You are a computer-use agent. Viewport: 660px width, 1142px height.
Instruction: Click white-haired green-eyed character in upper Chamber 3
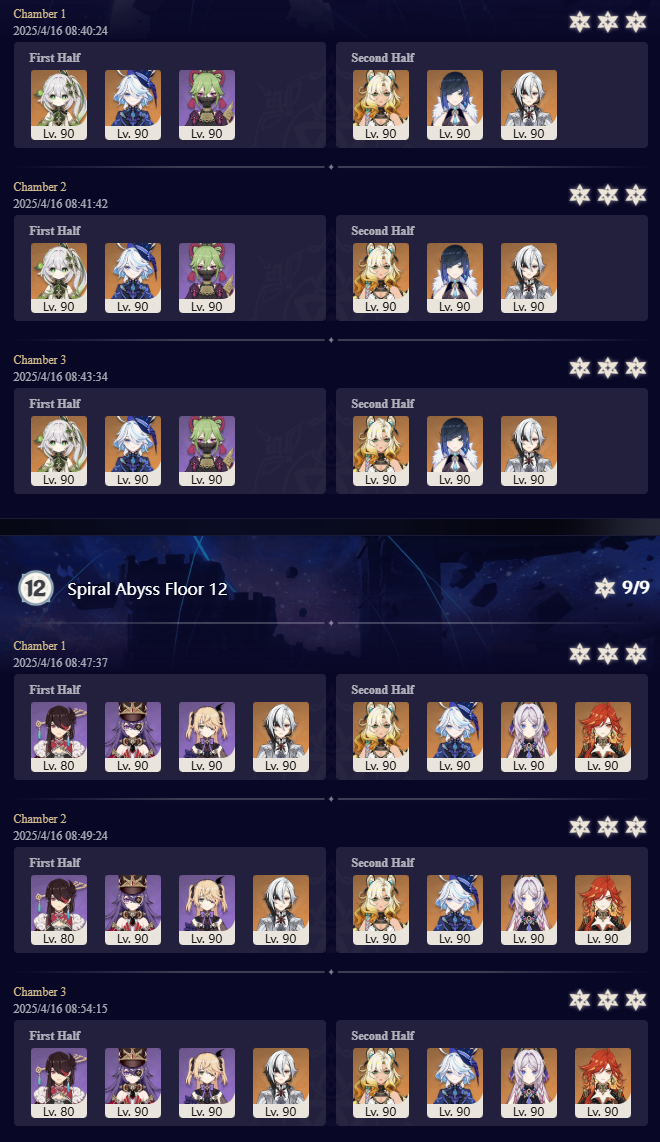(59, 451)
